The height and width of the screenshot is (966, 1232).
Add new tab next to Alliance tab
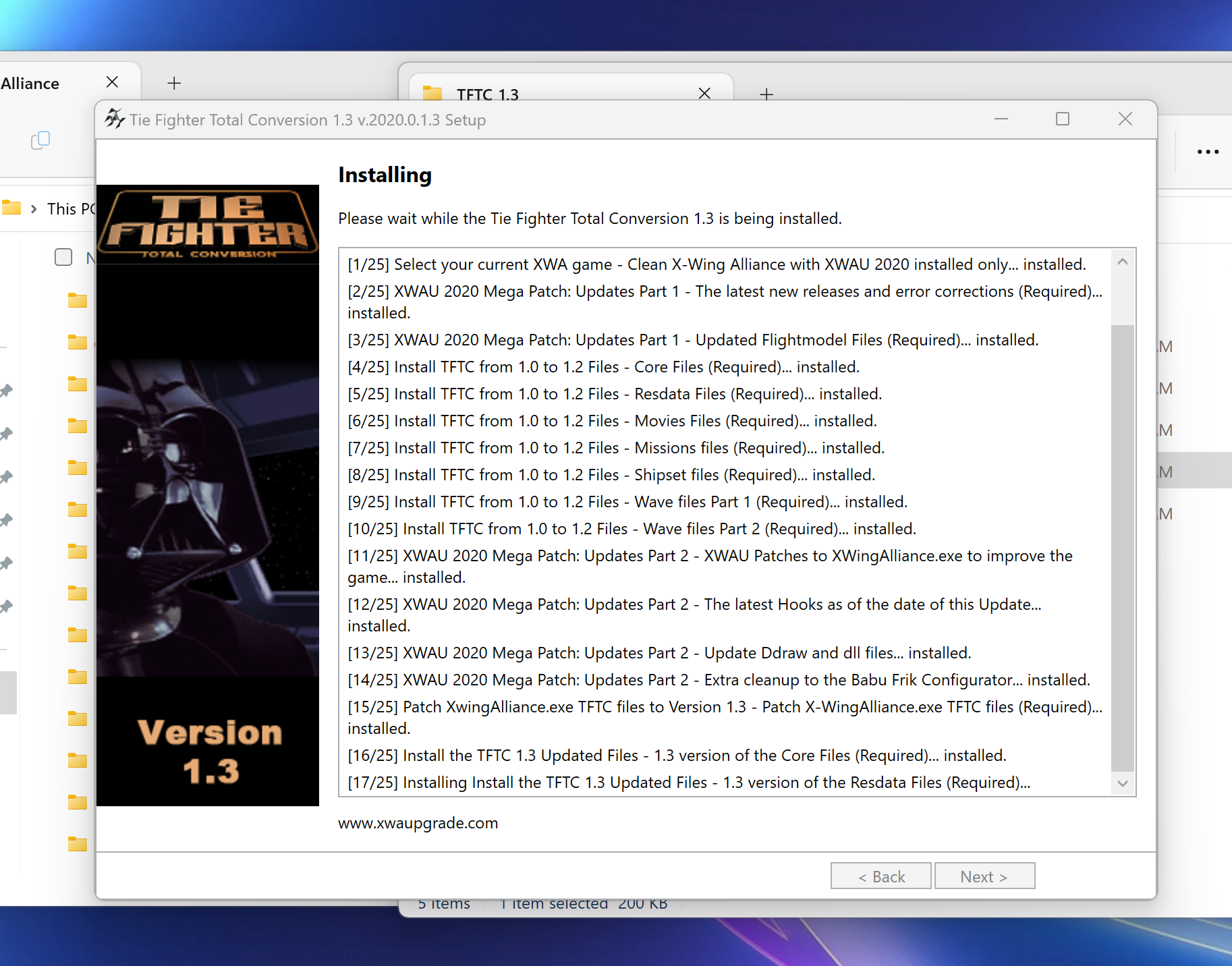[x=174, y=83]
